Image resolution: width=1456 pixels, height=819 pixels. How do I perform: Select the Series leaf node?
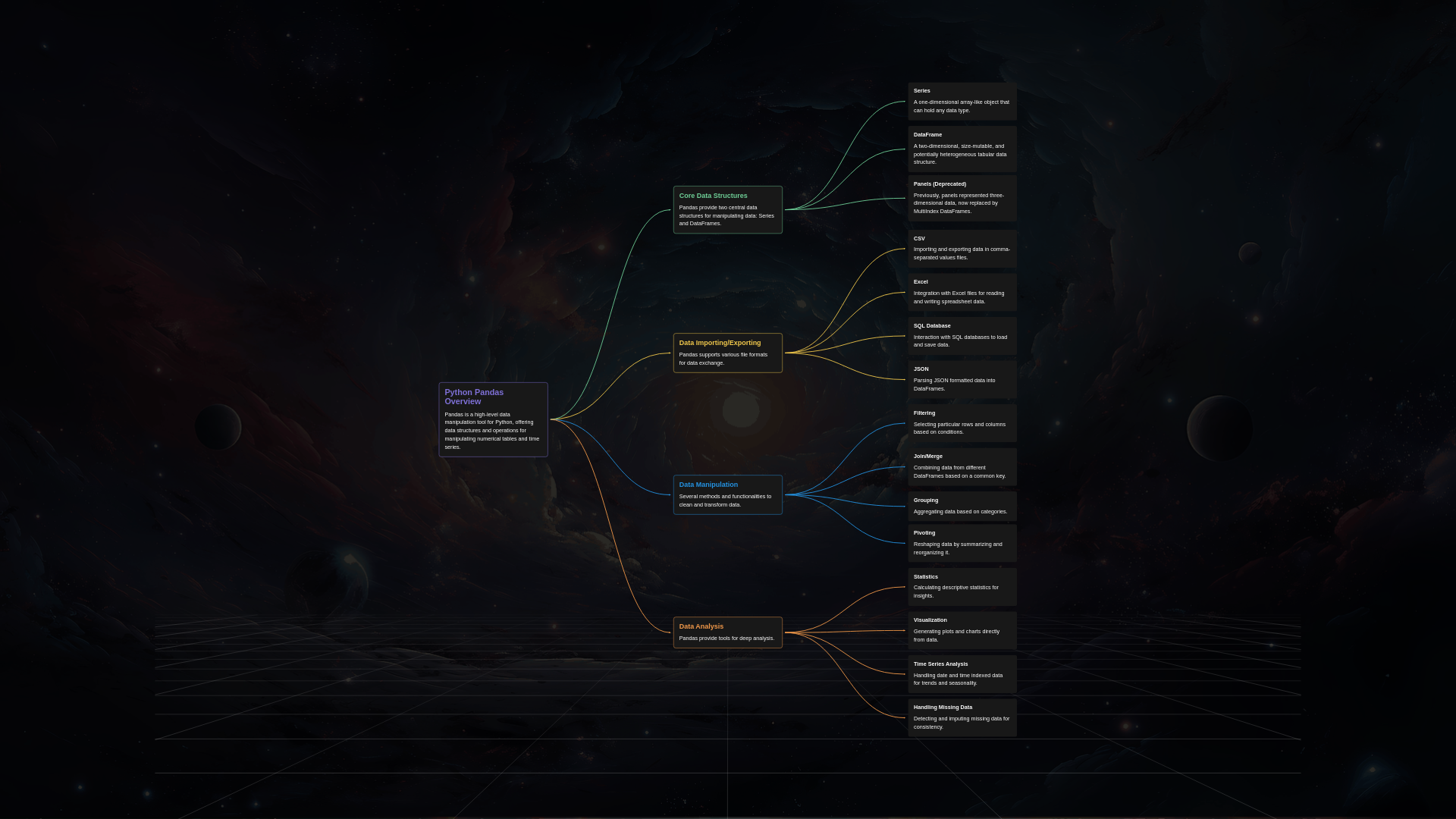(x=962, y=101)
